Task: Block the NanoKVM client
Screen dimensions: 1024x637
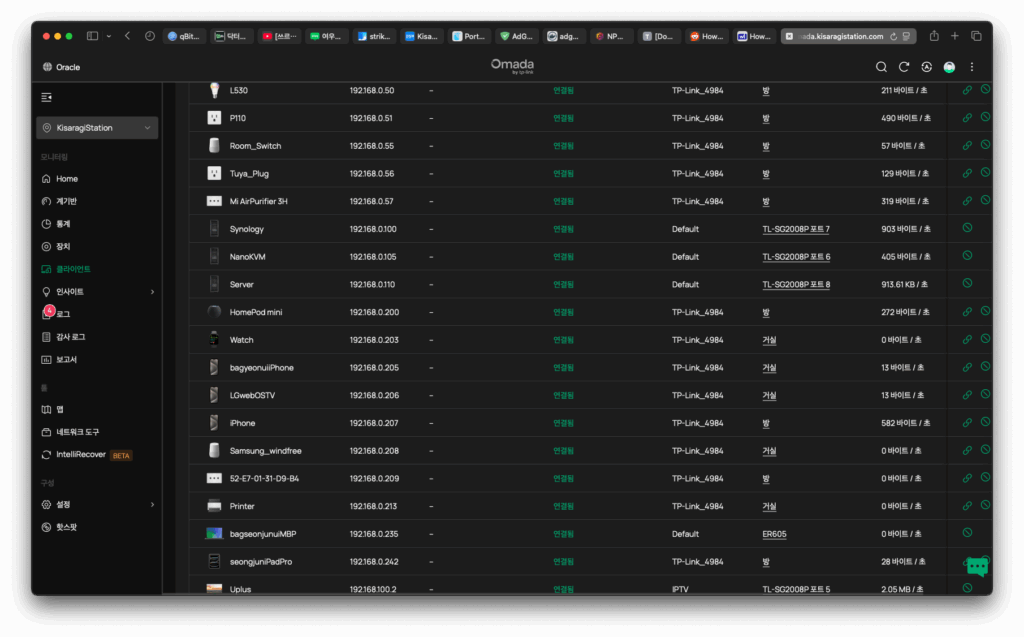Action: coord(968,255)
